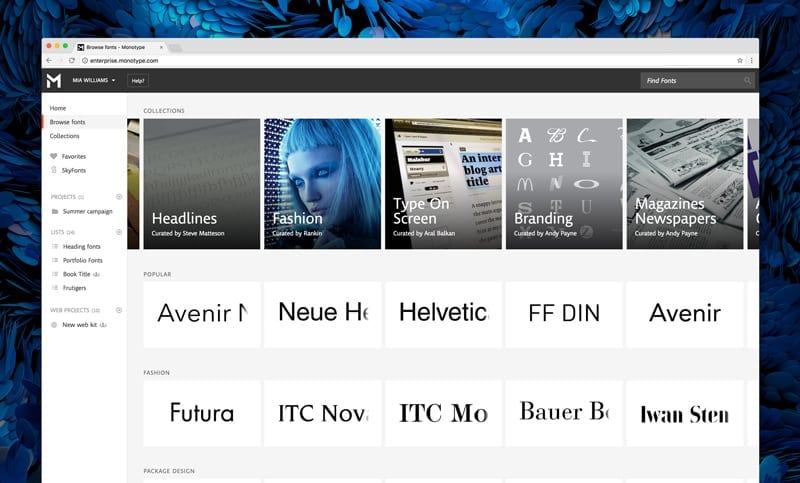This screenshot has height=483, width=800.
Task: Open the Branding collection card
Action: coord(564,184)
